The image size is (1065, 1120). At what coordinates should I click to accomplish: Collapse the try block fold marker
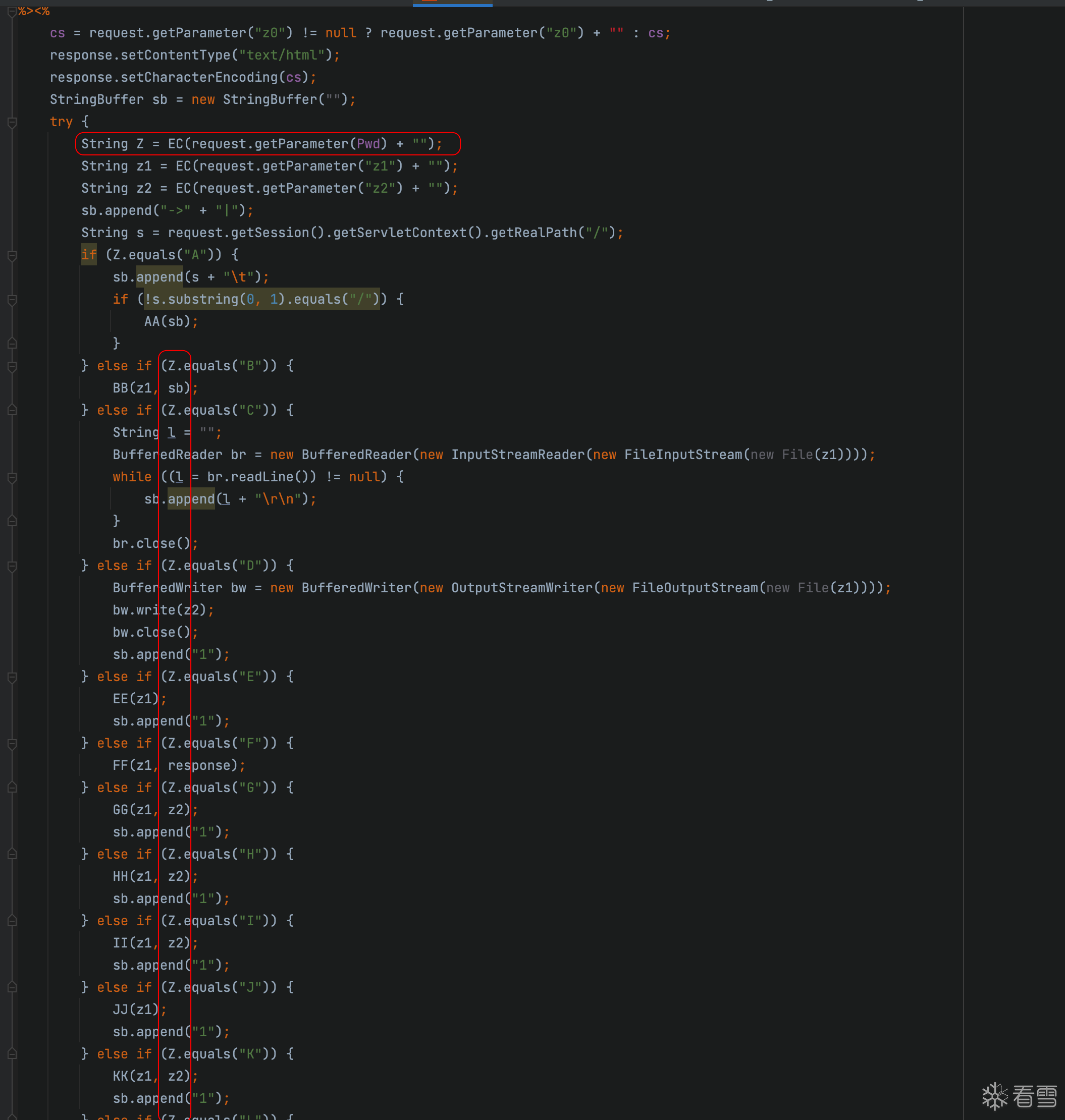[x=12, y=122]
